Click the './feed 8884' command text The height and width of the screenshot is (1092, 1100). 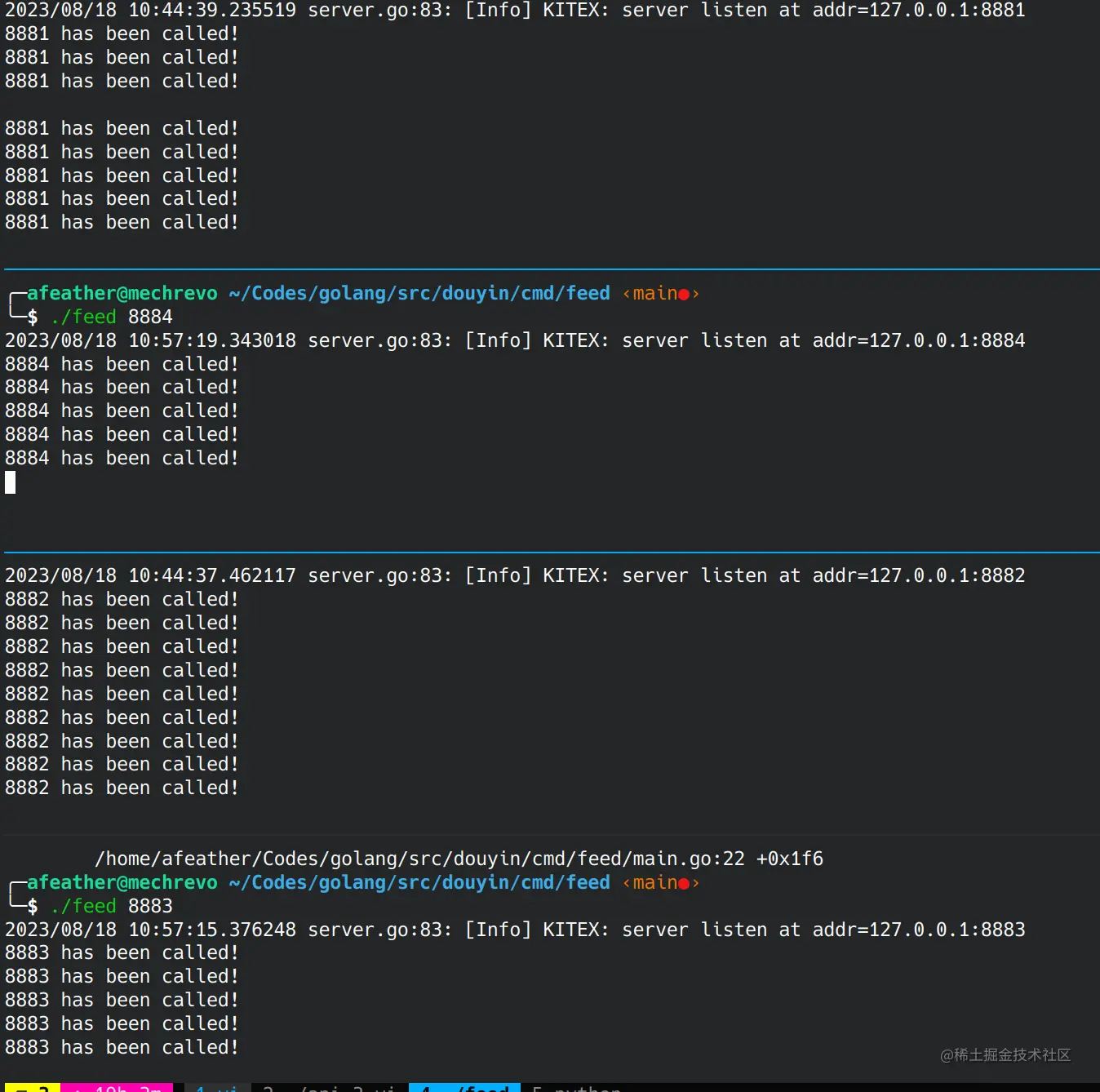coord(112,317)
